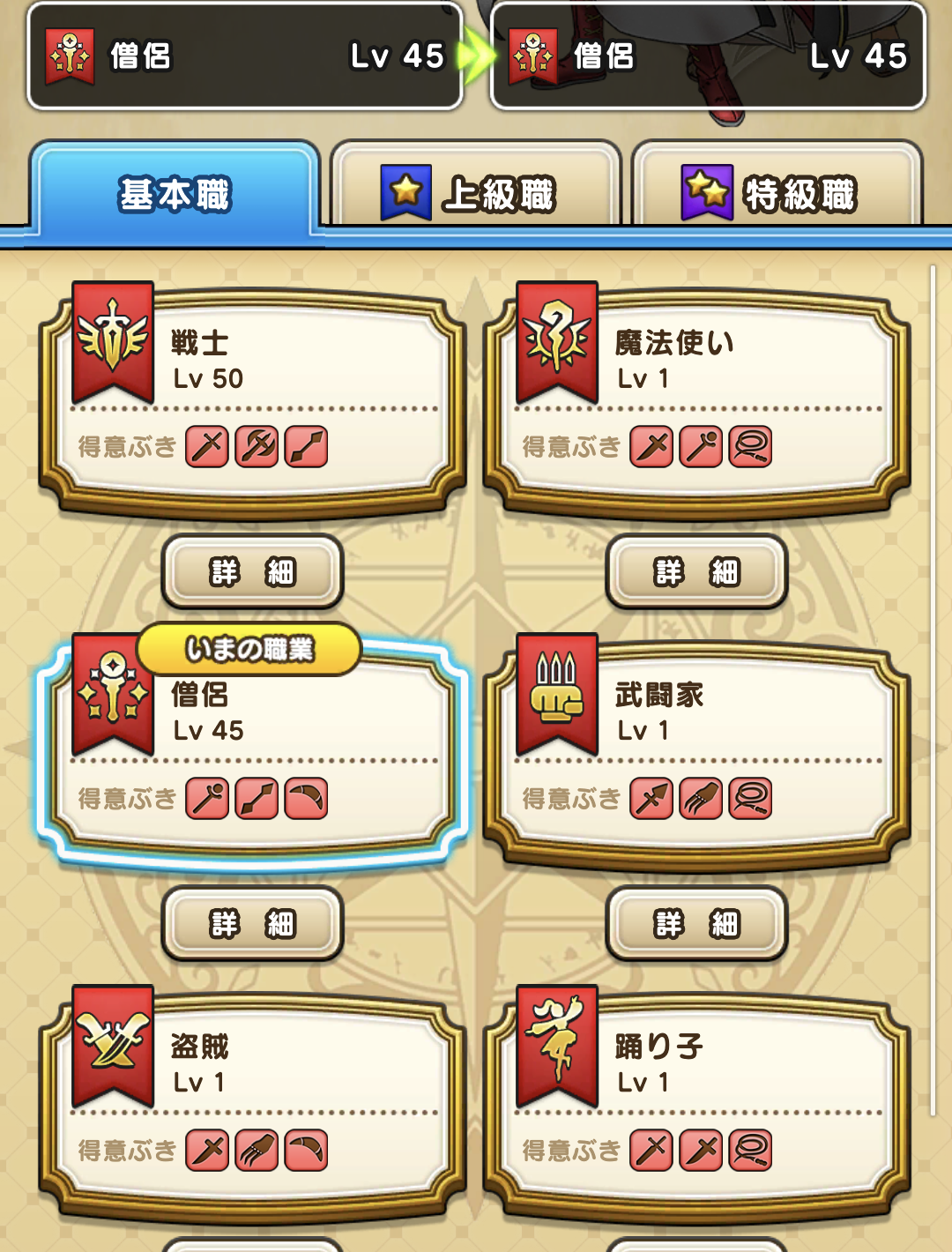Tap the whip weapon icon under 魔法使い
This screenshot has height=1252, width=952.
click(751, 446)
